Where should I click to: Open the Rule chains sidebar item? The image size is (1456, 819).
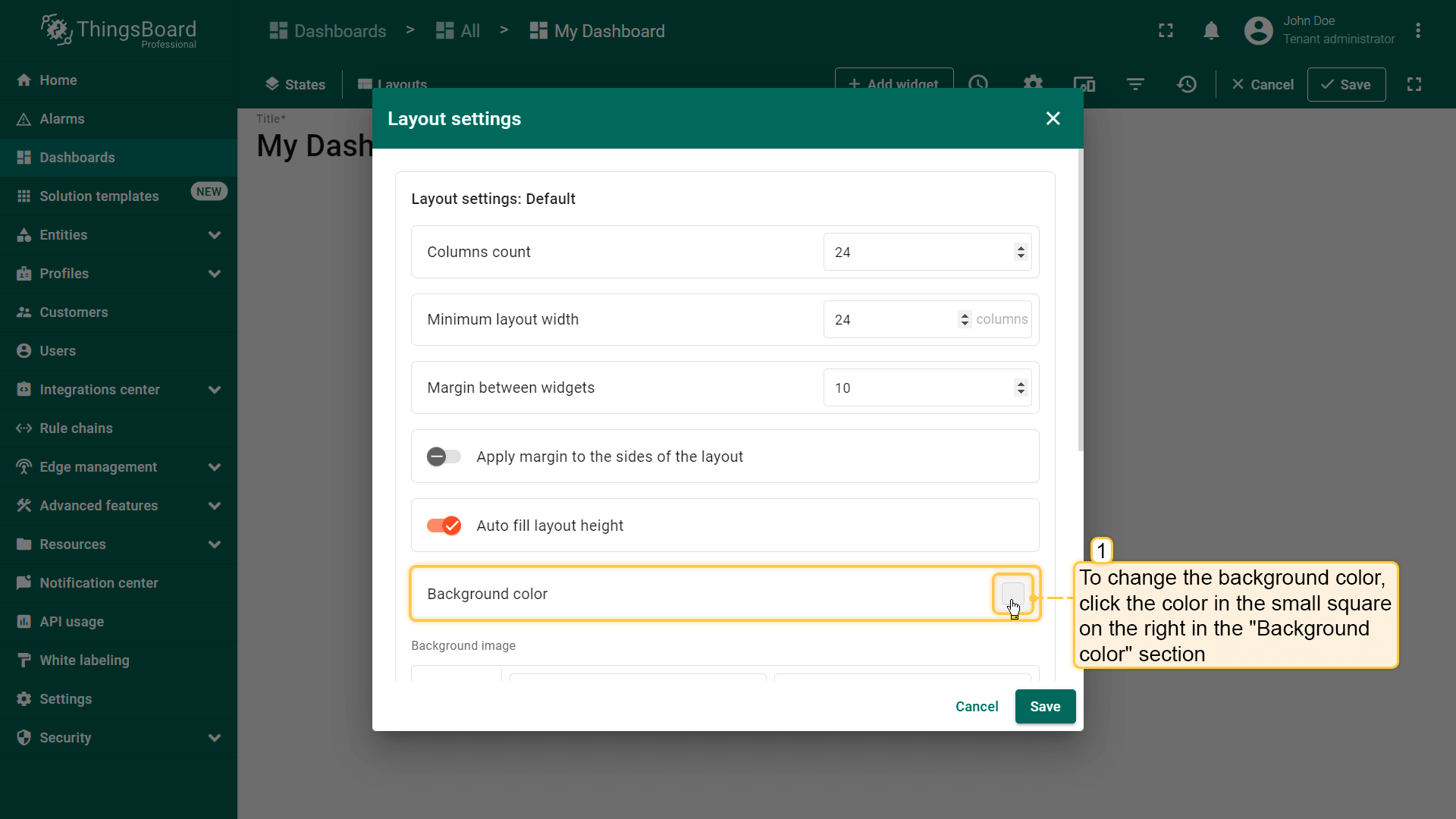coord(76,428)
